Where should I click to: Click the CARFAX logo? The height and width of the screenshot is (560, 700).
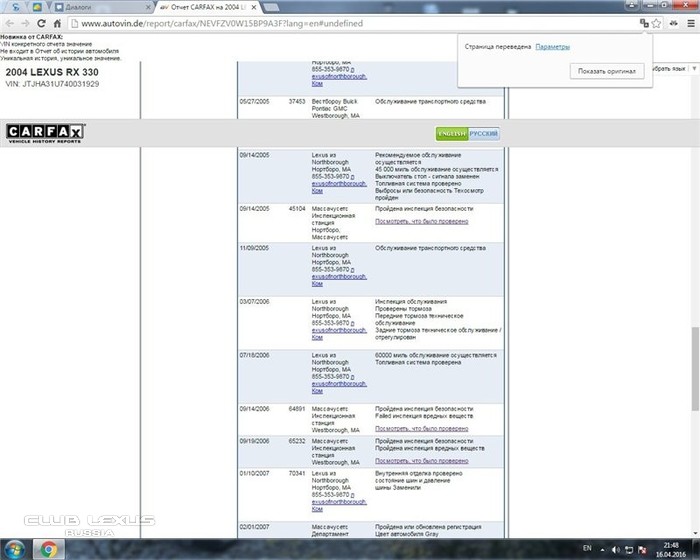tap(45, 134)
